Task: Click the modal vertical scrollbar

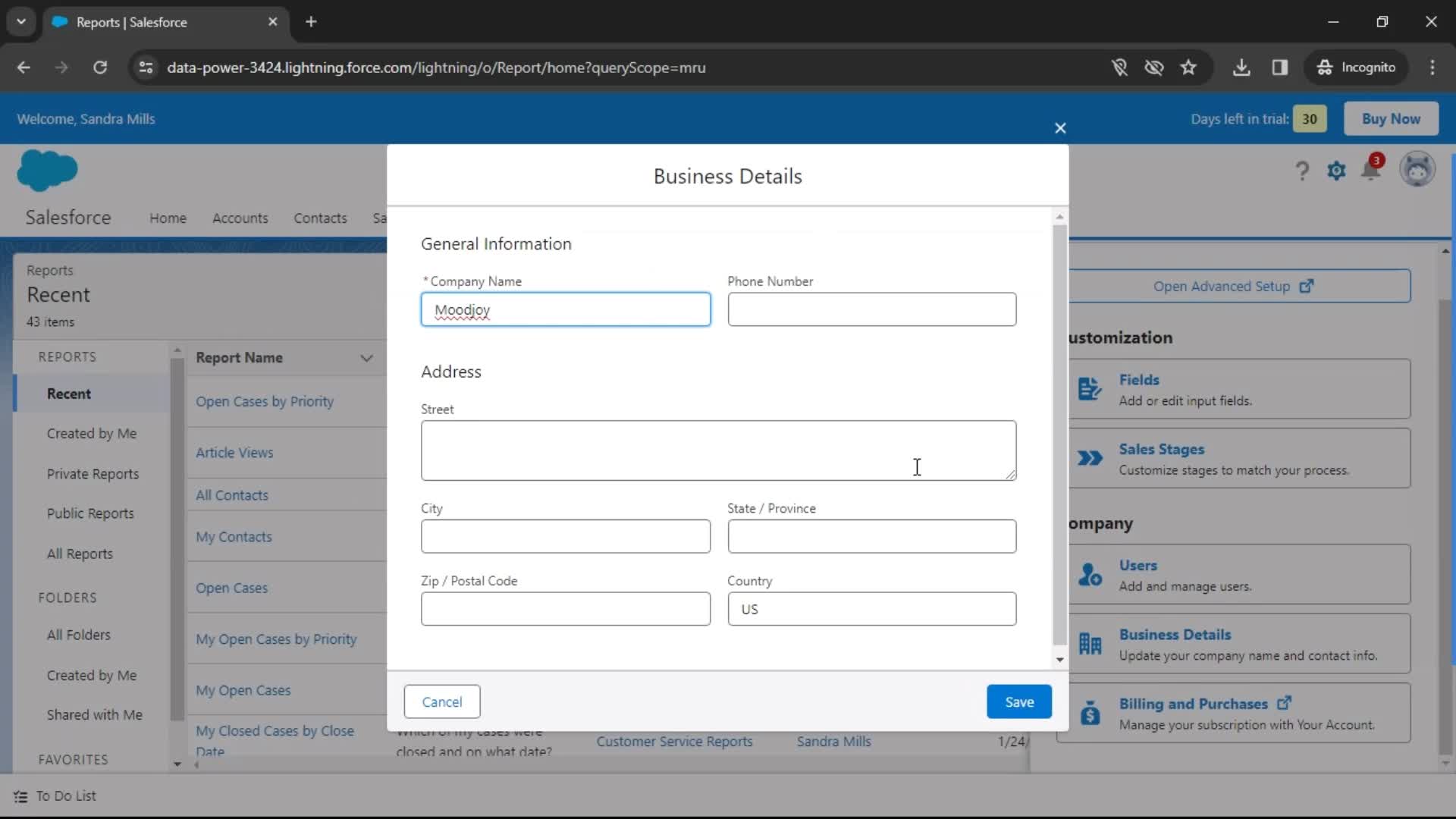Action: click(x=1059, y=435)
